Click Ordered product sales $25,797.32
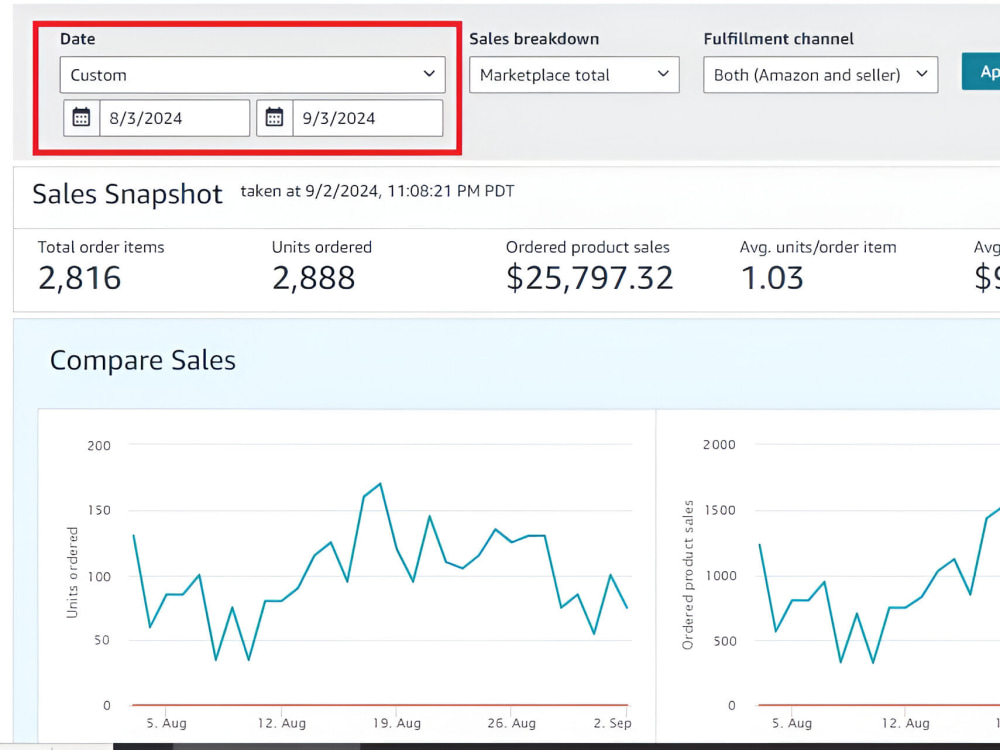Screen dimensions: 1000x750 click(x=589, y=278)
